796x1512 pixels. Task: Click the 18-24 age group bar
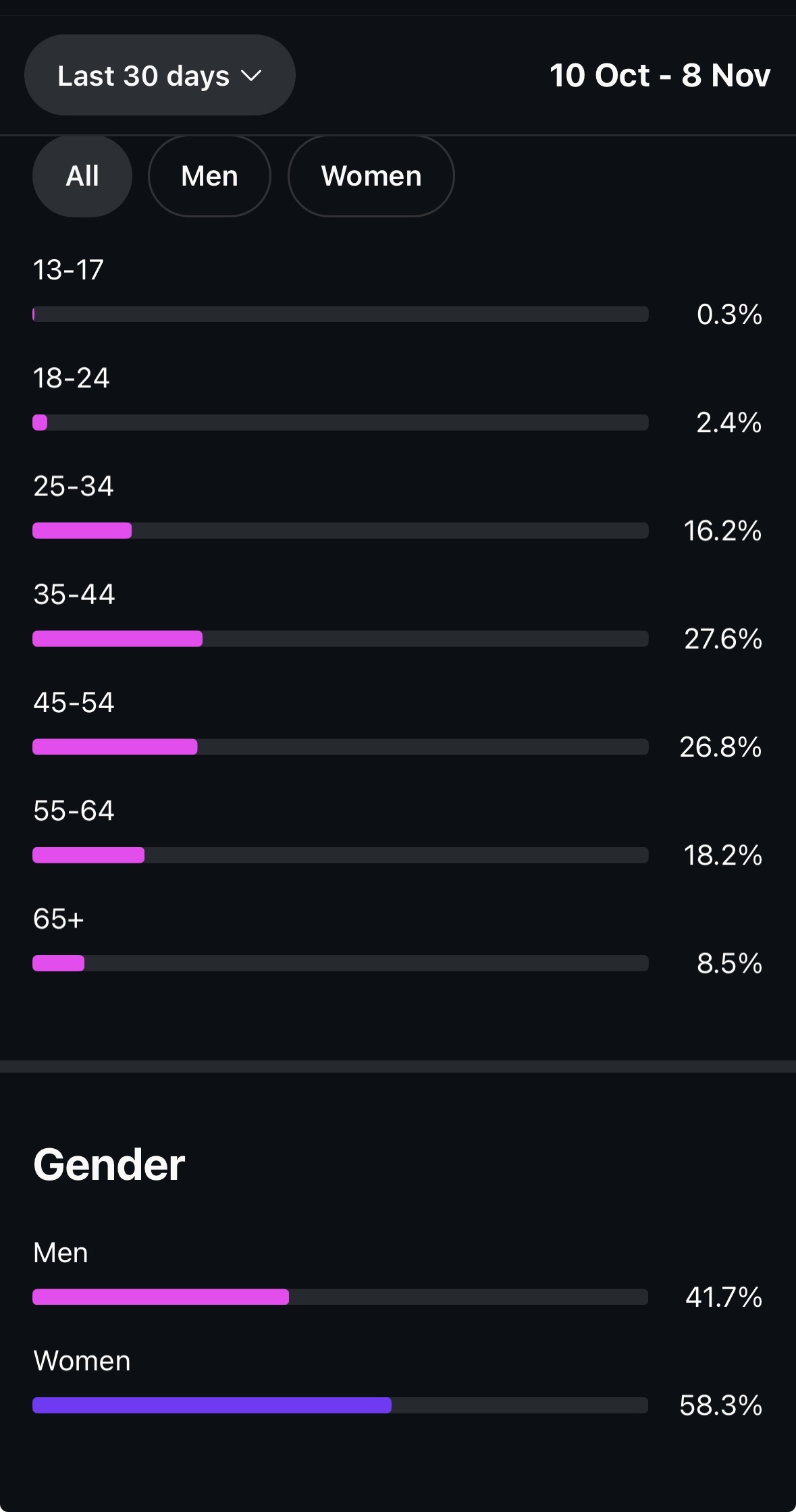coord(340,423)
